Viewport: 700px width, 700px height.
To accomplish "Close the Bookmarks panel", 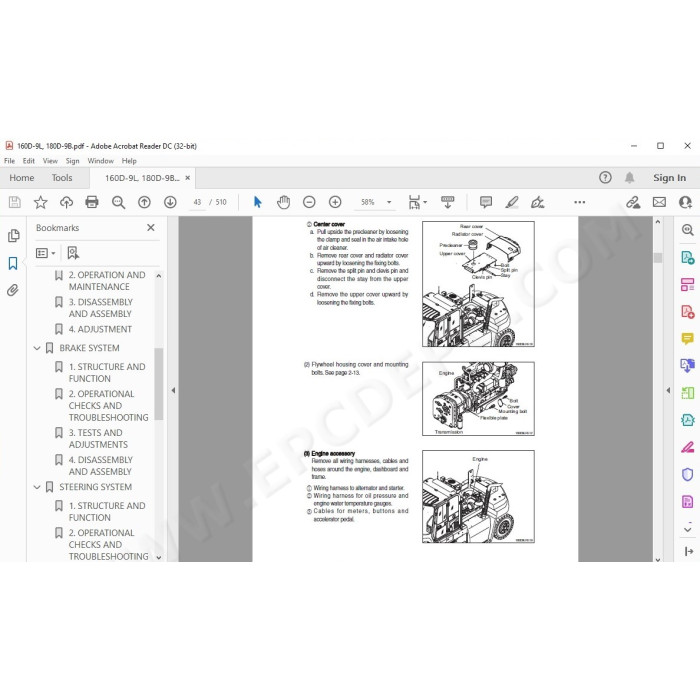I will [x=151, y=228].
